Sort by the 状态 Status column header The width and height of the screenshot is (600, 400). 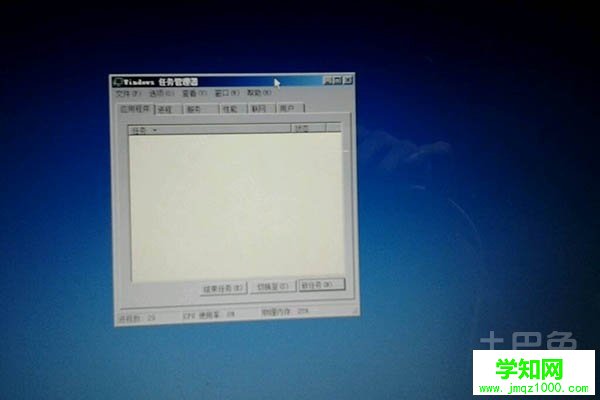click(x=308, y=128)
